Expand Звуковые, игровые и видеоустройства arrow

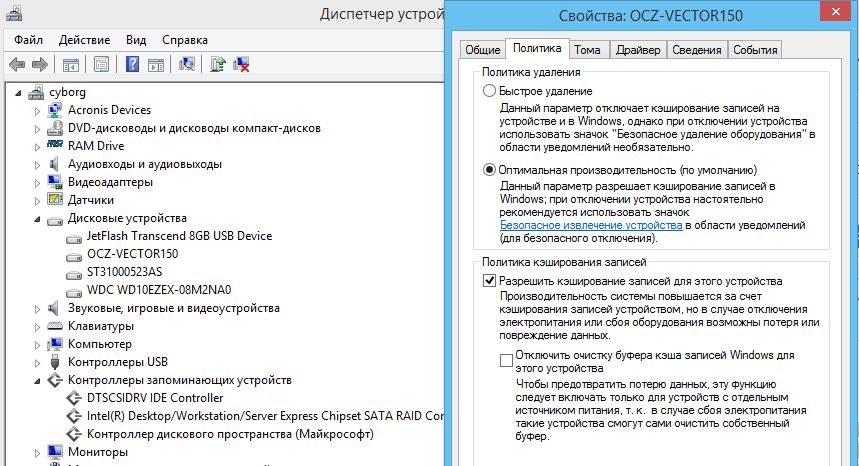click(x=37, y=309)
